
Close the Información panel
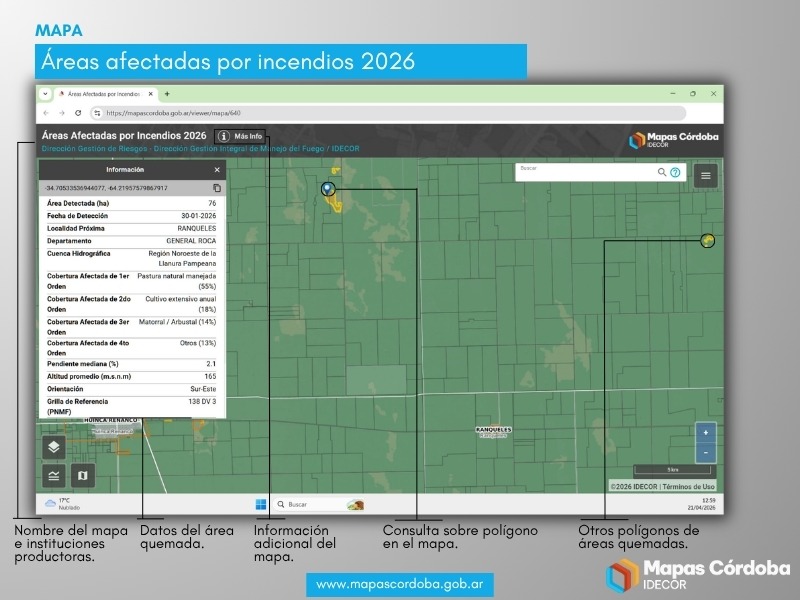[x=217, y=170]
